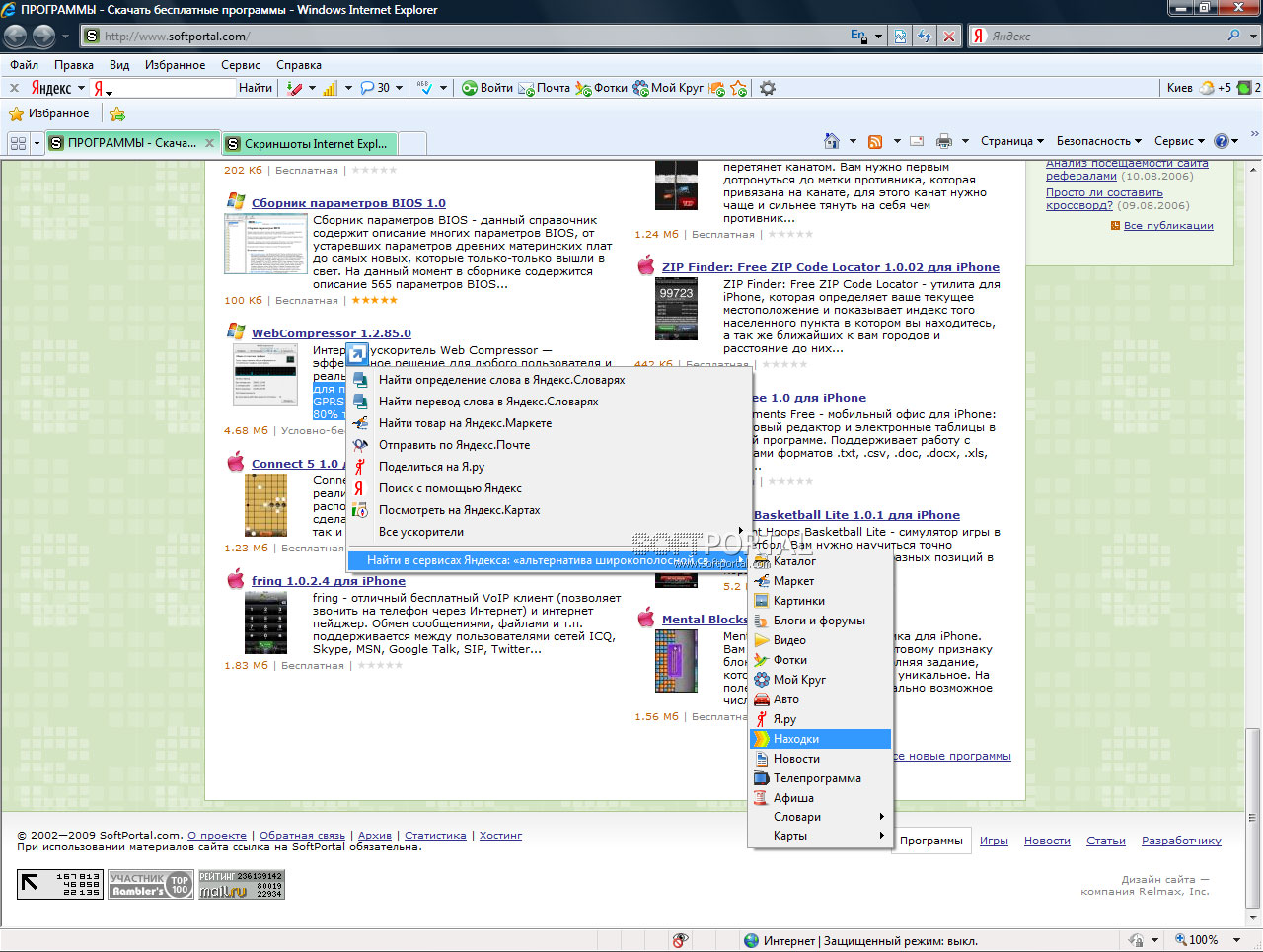
Task: Refresh the page with the blue arrows icon
Action: pyautogui.click(x=925, y=36)
